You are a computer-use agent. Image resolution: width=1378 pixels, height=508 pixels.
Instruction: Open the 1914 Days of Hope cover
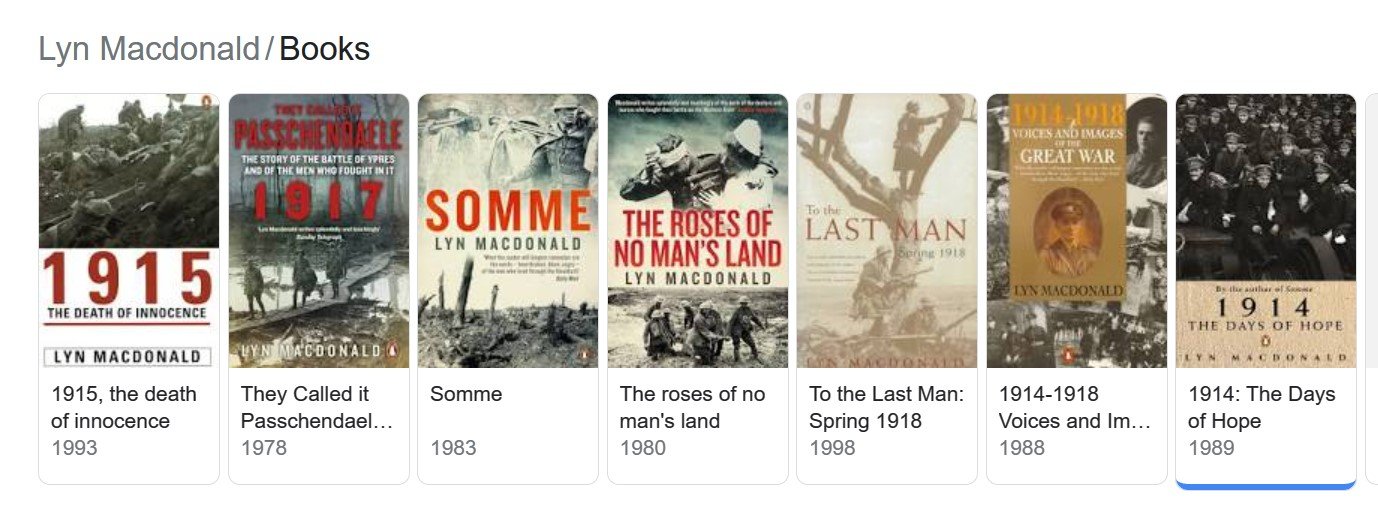[1265, 231]
